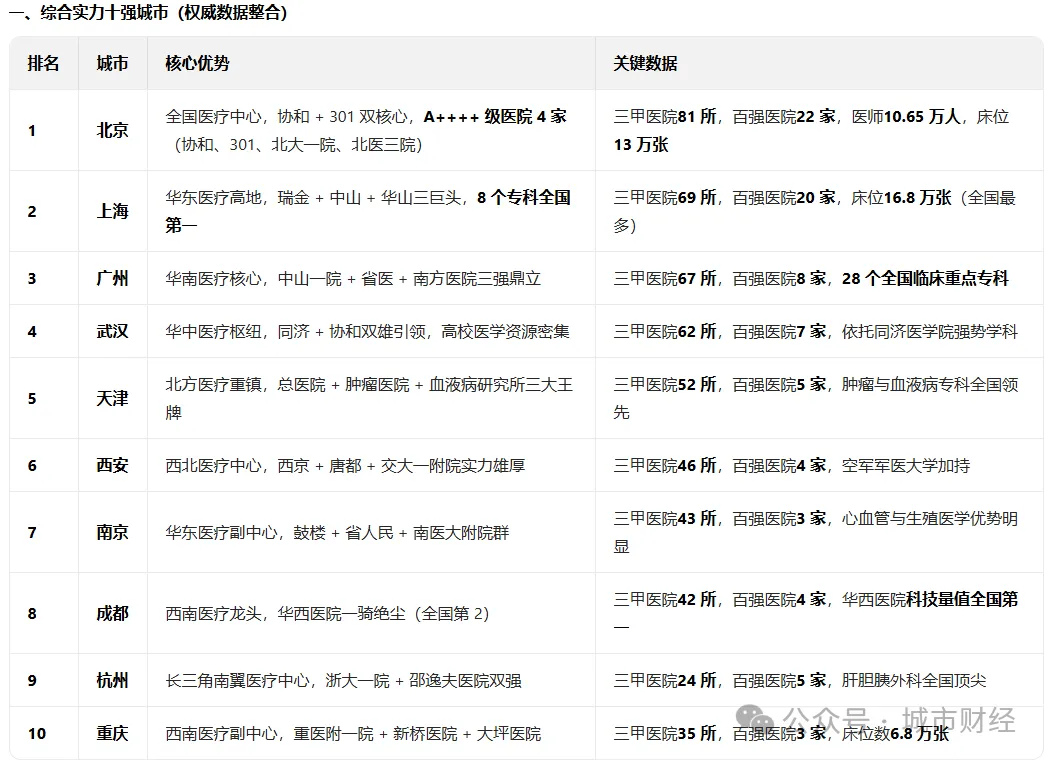Viewport: 1049px width, 763px height.
Task: Select the city cell 天津
Action: coord(112,398)
